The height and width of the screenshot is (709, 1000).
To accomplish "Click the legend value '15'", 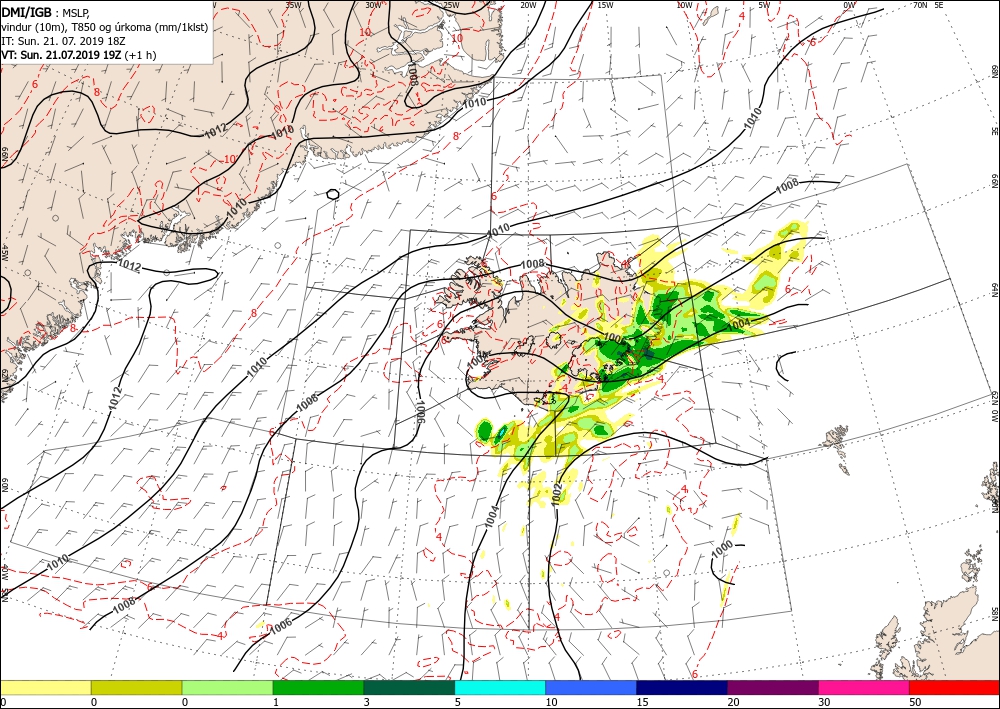I will 642,702.
